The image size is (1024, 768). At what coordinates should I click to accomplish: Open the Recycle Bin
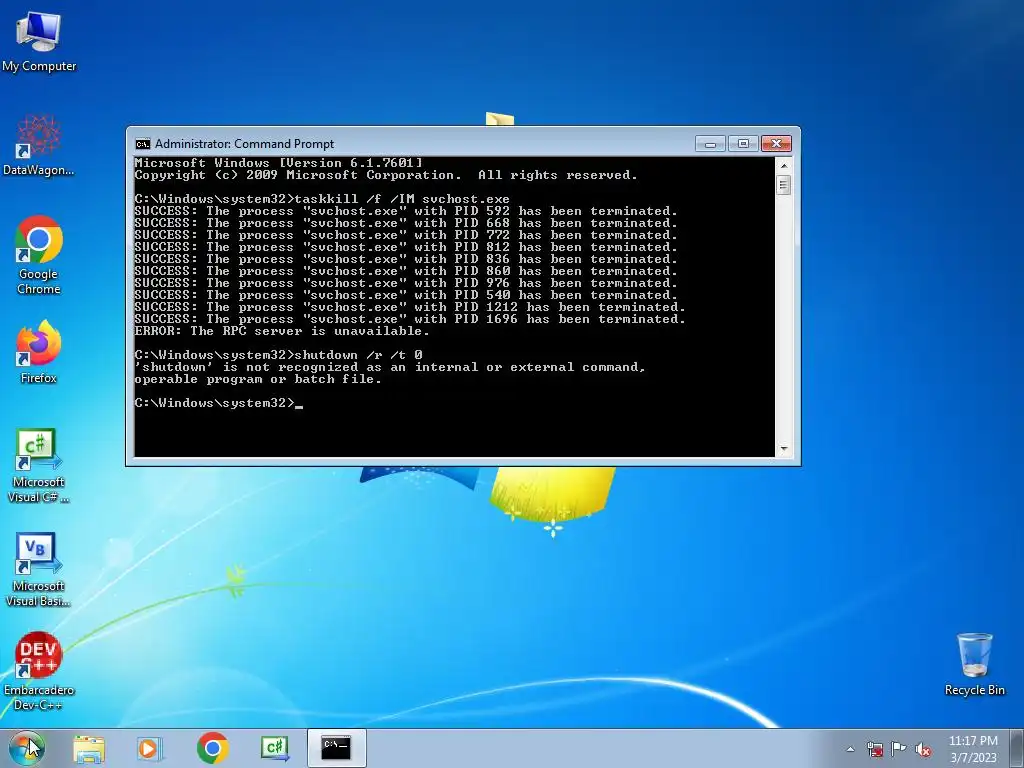pyautogui.click(x=974, y=664)
